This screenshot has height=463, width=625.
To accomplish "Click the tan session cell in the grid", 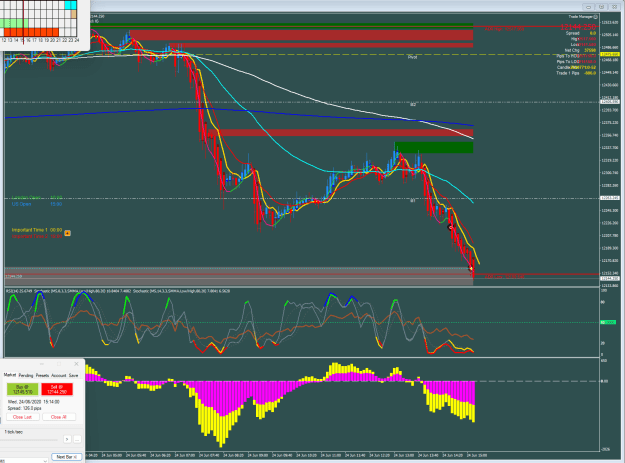I will tap(73, 14).
